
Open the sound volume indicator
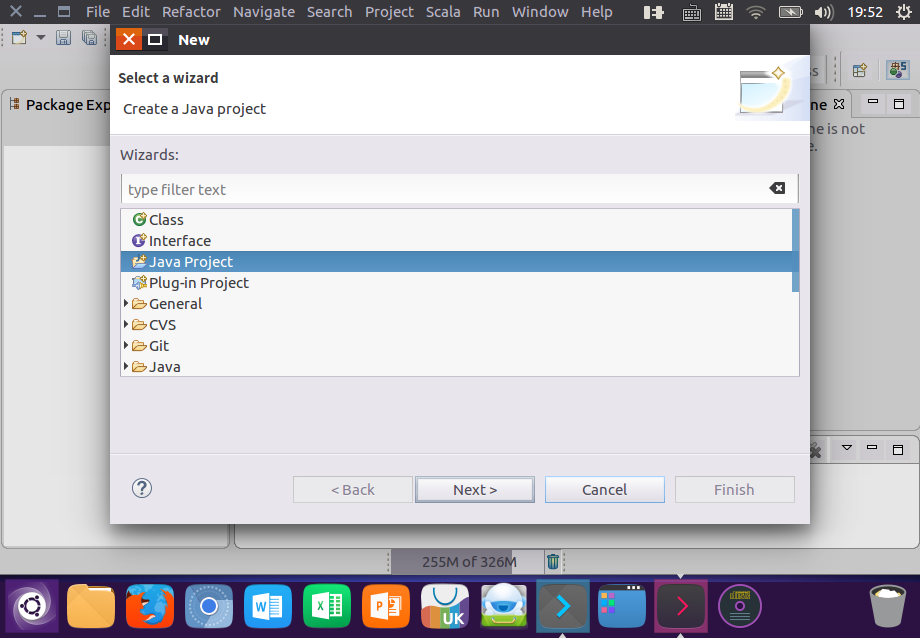coord(824,12)
